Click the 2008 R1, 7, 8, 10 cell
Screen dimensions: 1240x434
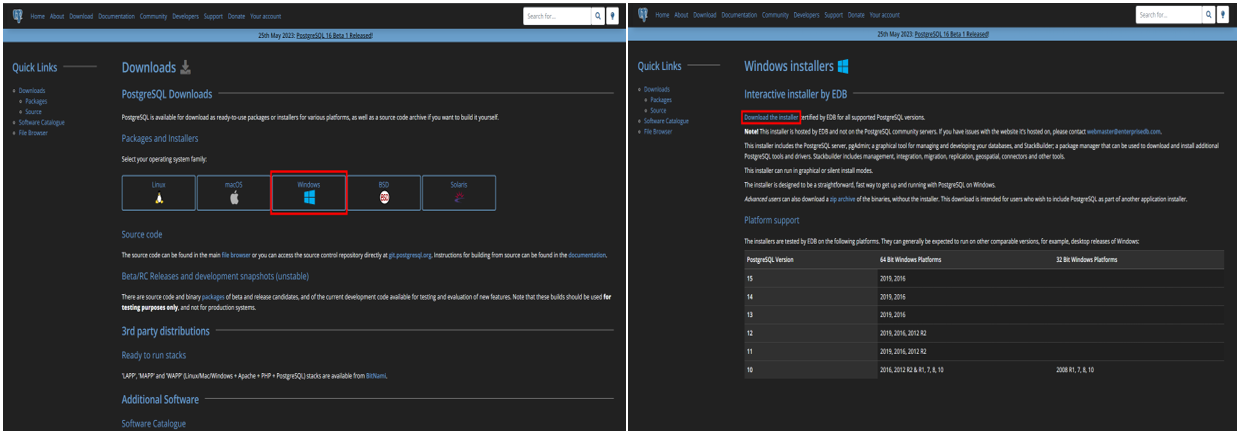click(x=1076, y=369)
